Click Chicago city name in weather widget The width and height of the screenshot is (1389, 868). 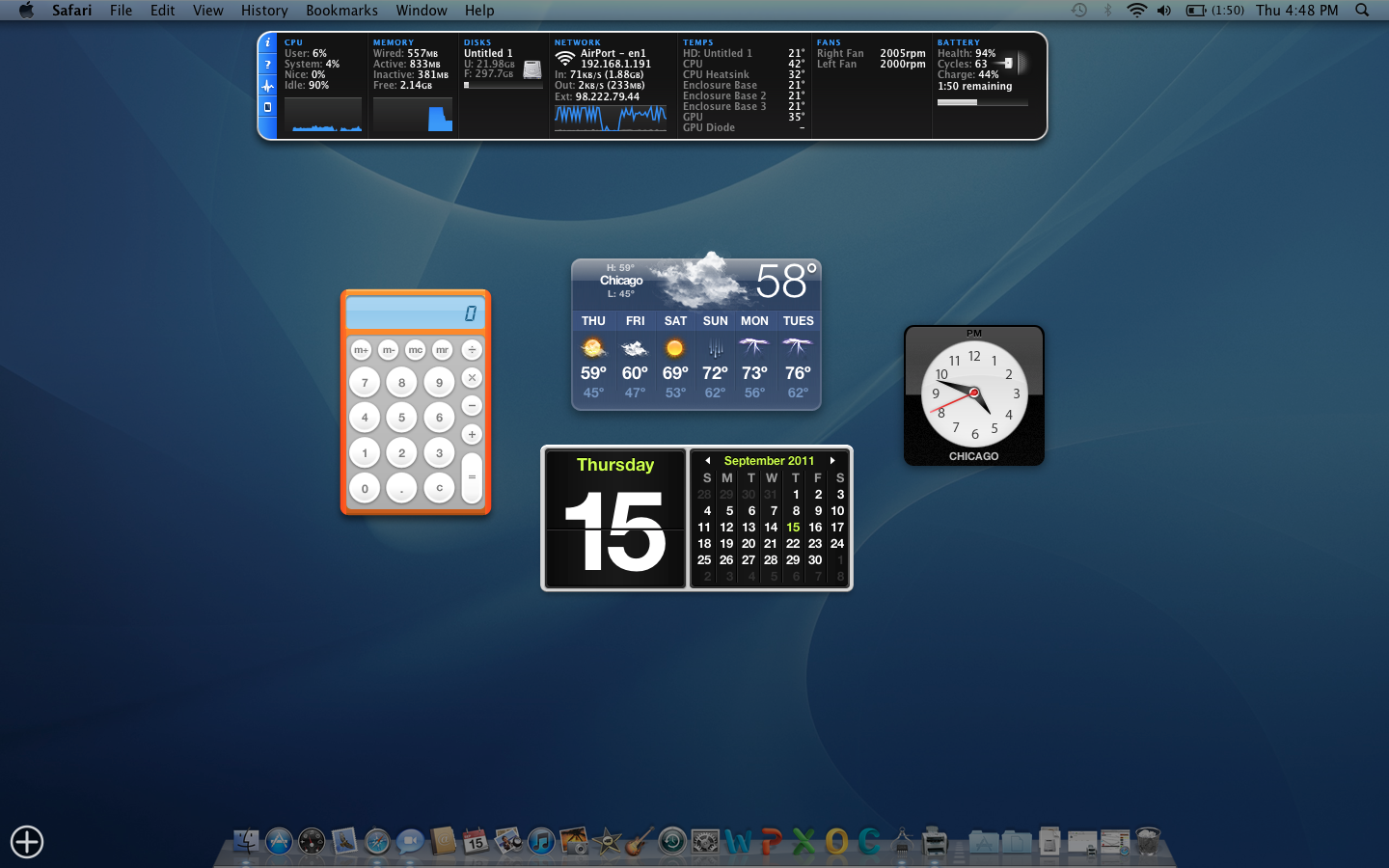(x=621, y=281)
